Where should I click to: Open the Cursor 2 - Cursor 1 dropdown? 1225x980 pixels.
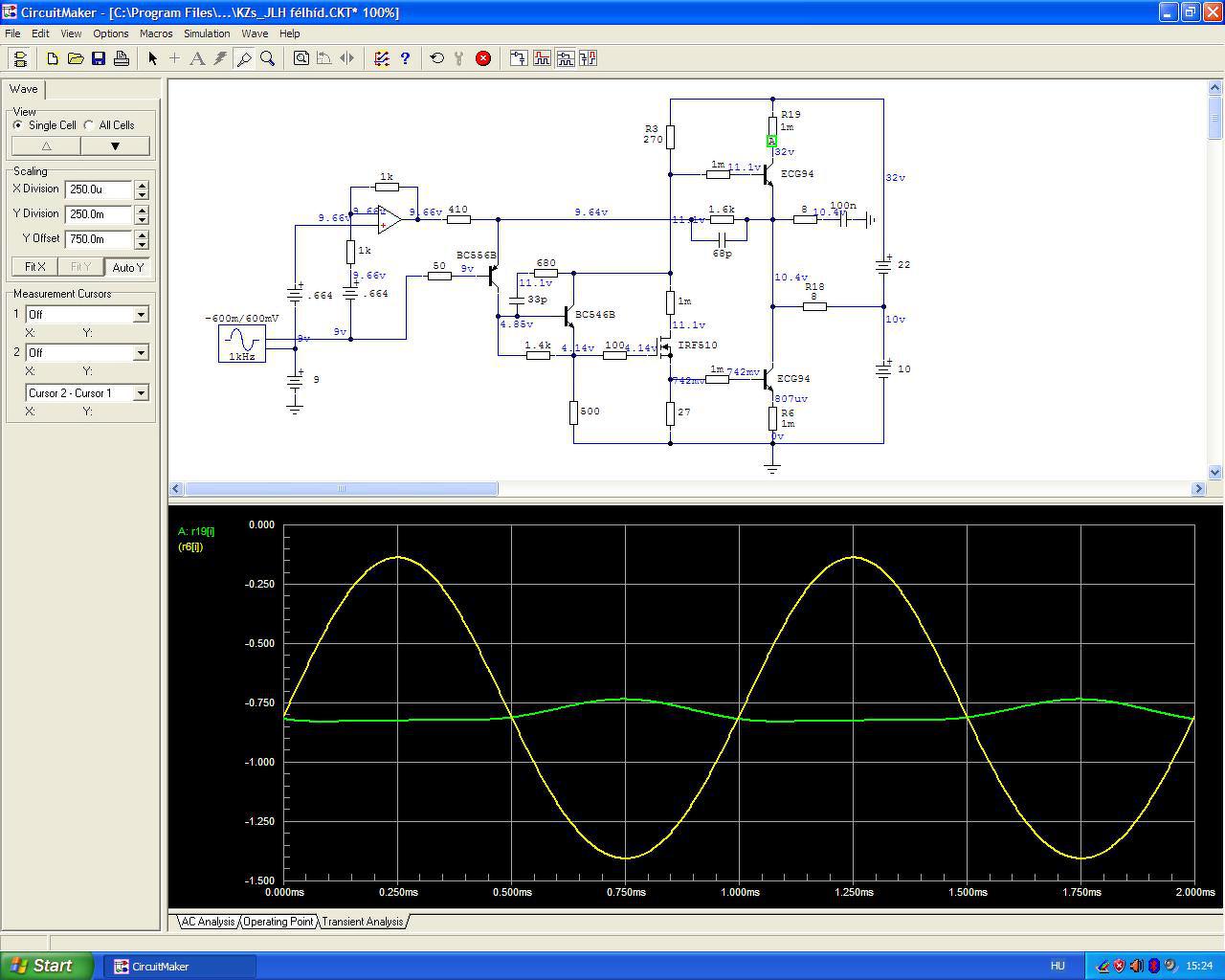point(141,393)
